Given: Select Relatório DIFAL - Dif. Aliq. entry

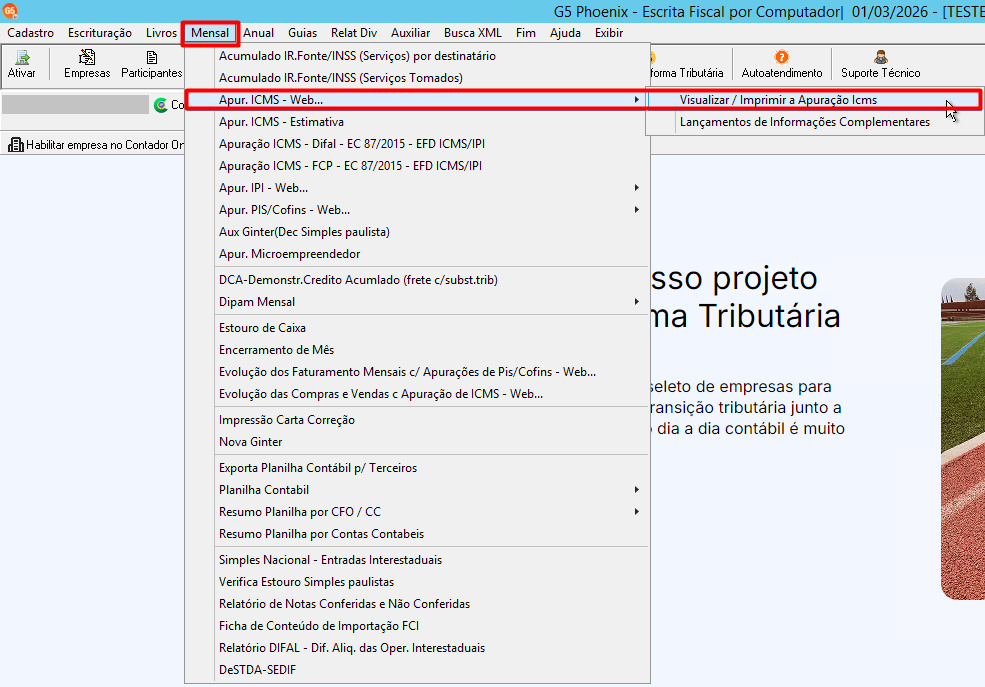Looking at the screenshot, I should [417, 648].
